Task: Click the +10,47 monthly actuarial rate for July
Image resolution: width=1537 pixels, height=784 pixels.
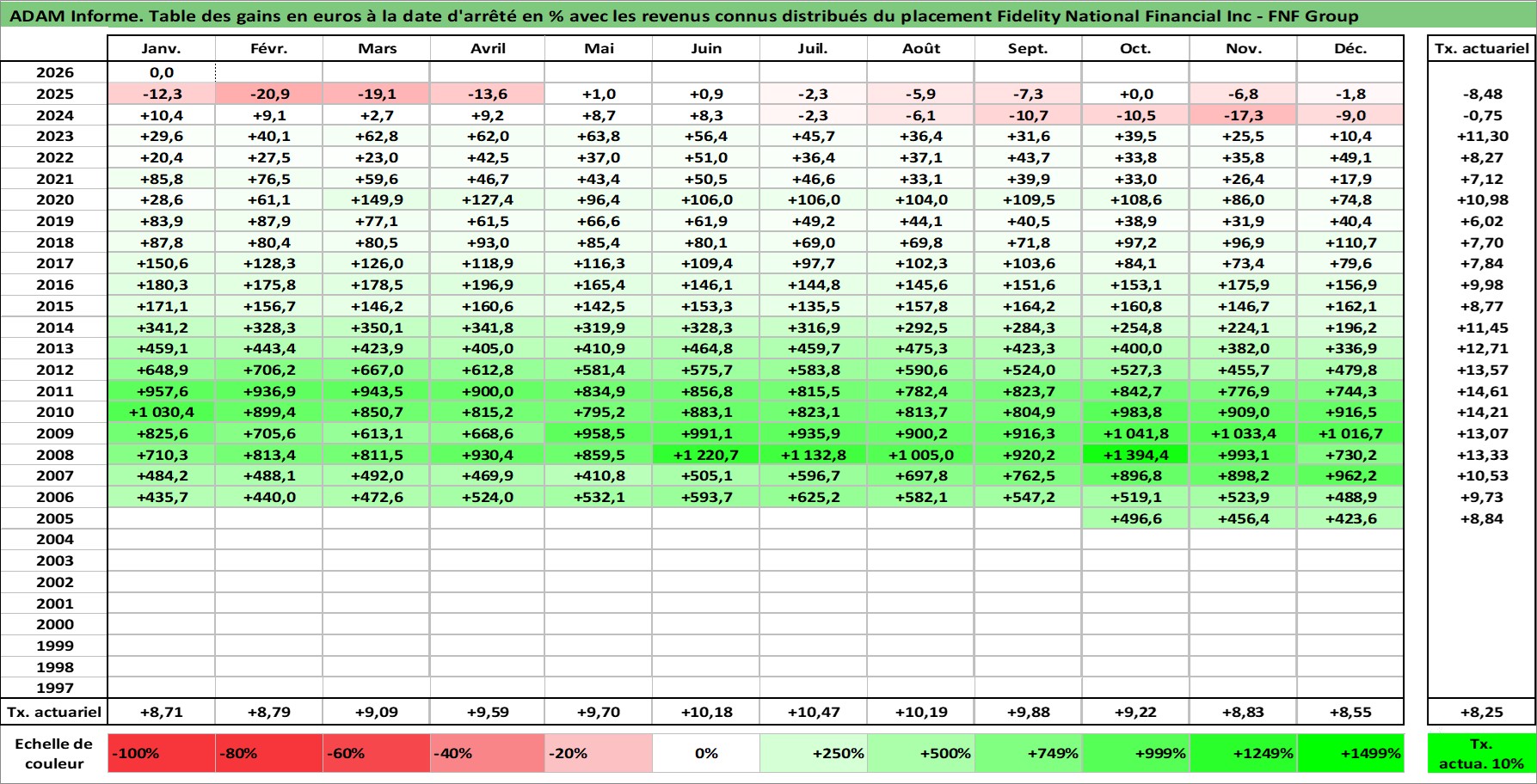Action: [x=814, y=712]
